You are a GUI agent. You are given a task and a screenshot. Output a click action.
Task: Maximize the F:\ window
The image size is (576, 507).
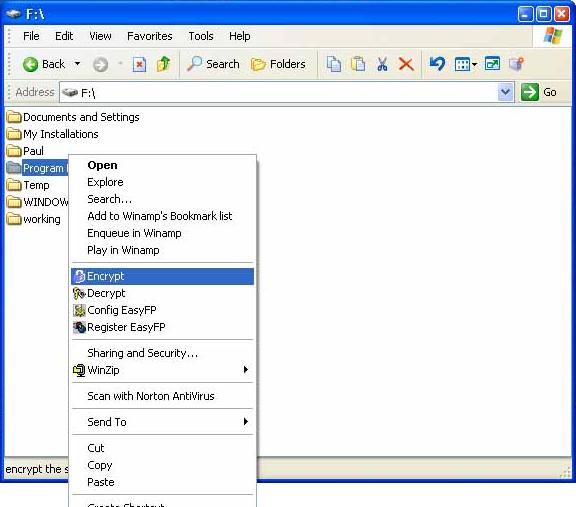click(x=544, y=14)
